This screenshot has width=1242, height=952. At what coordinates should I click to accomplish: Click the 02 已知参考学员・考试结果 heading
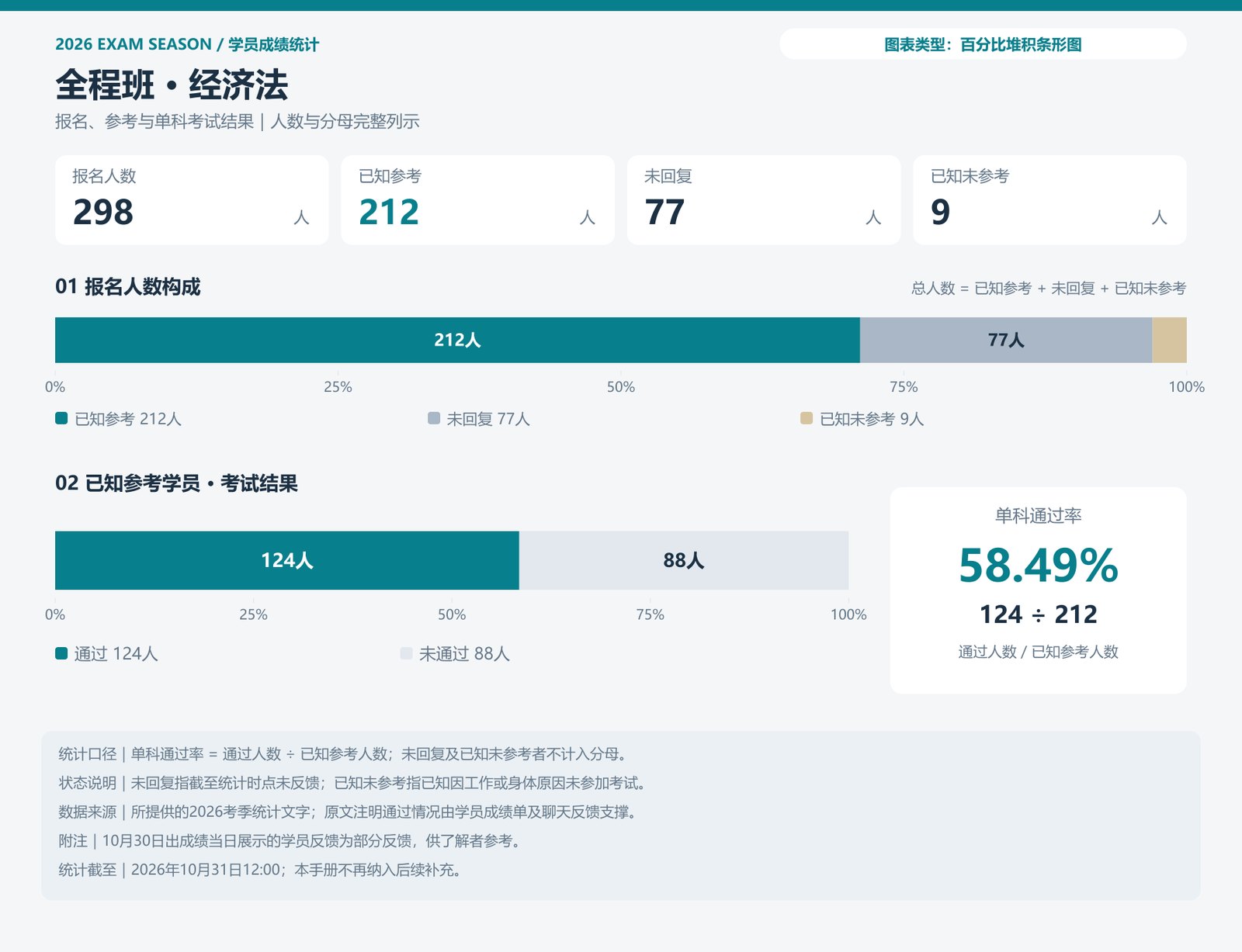(x=176, y=483)
